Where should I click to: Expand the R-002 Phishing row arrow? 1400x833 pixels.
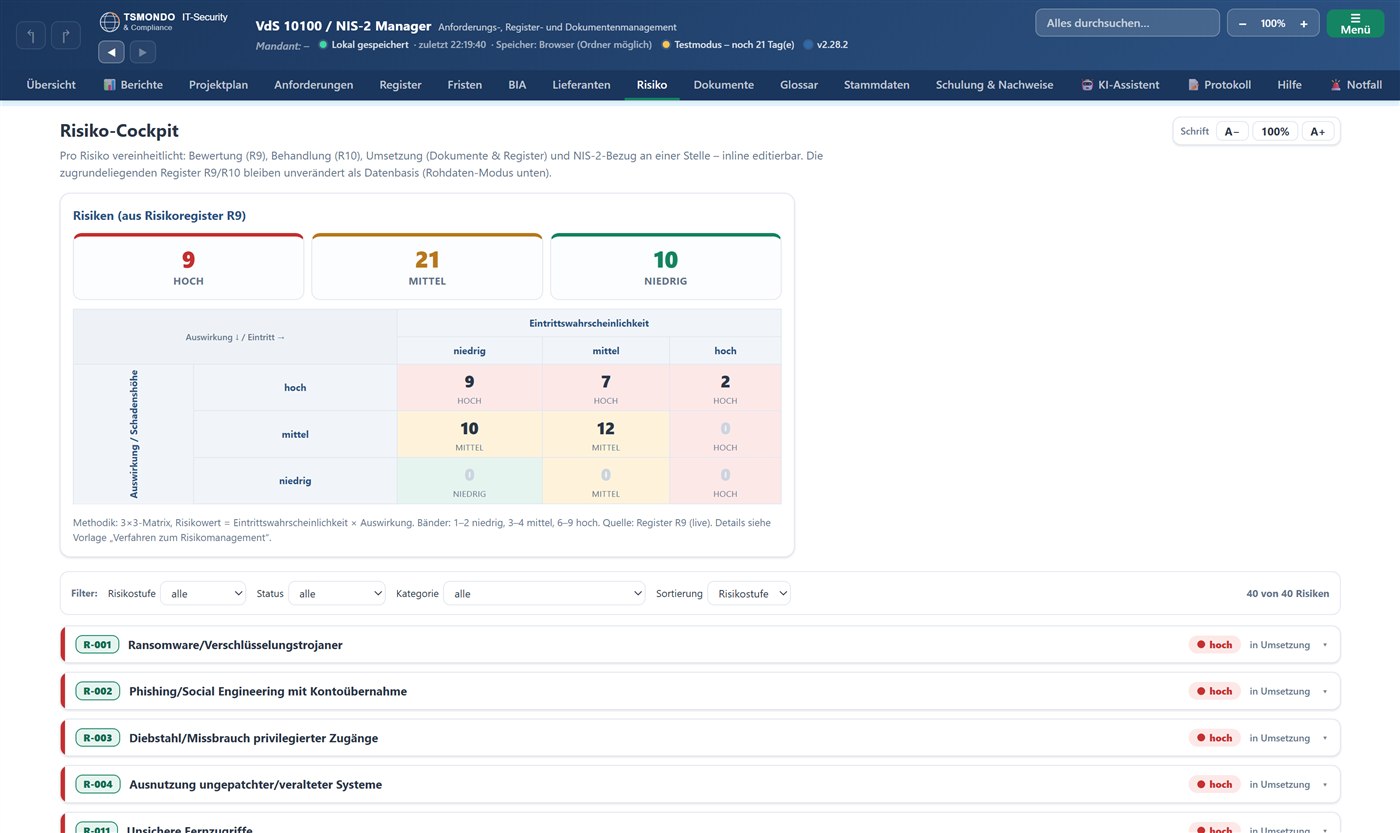(x=1325, y=691)
